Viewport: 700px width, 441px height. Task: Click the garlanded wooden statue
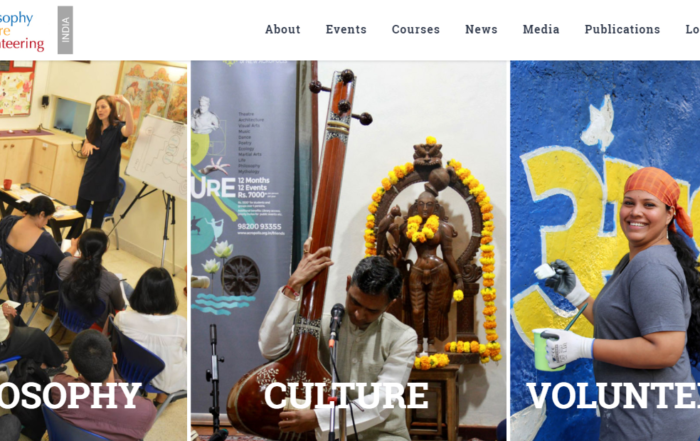(x=431, y=250)
